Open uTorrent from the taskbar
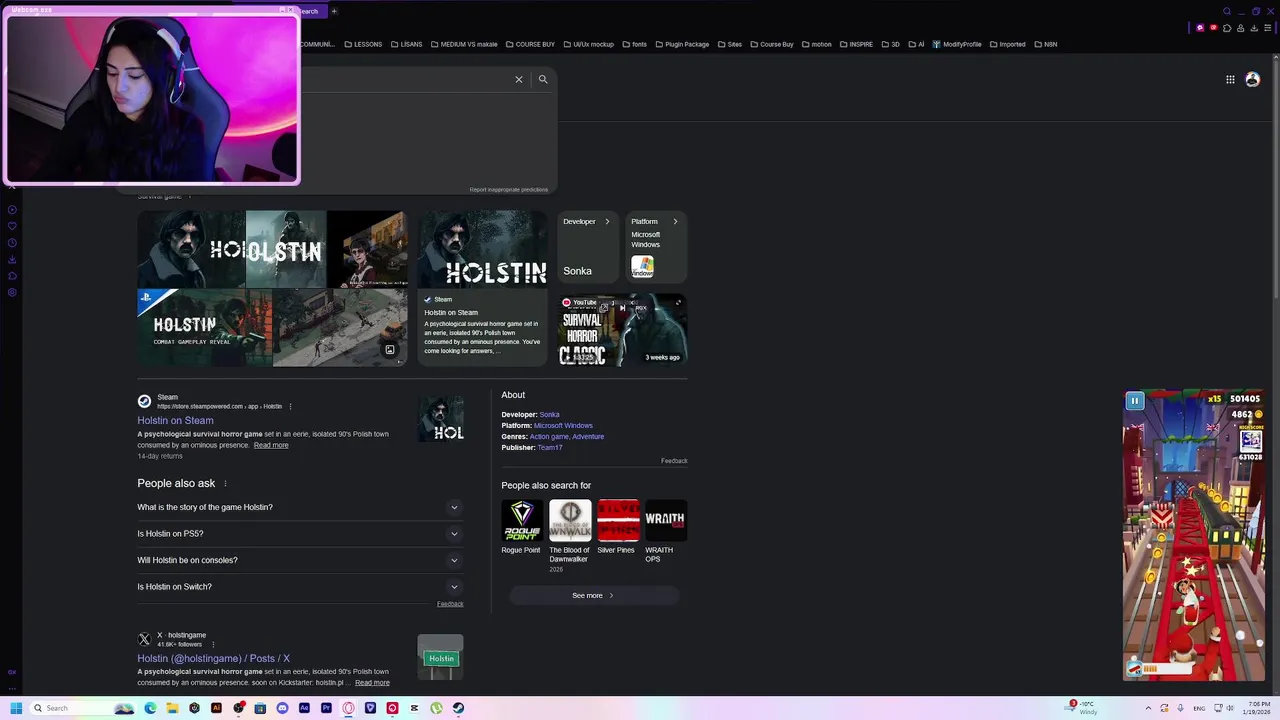Screen dimensions: 1280x720 [436, 708]
